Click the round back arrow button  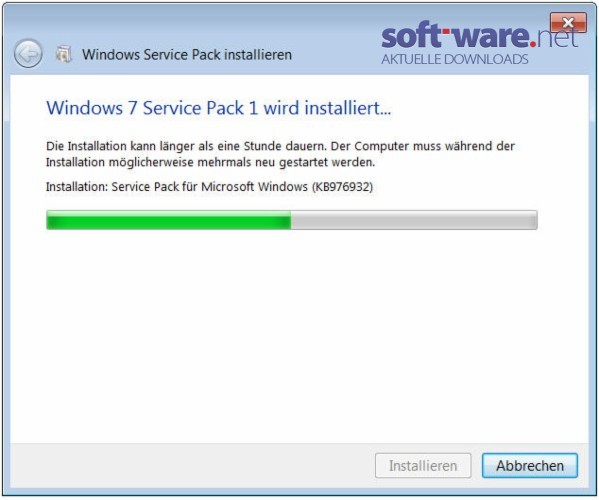pyautogui.click(x=28, y=54)
